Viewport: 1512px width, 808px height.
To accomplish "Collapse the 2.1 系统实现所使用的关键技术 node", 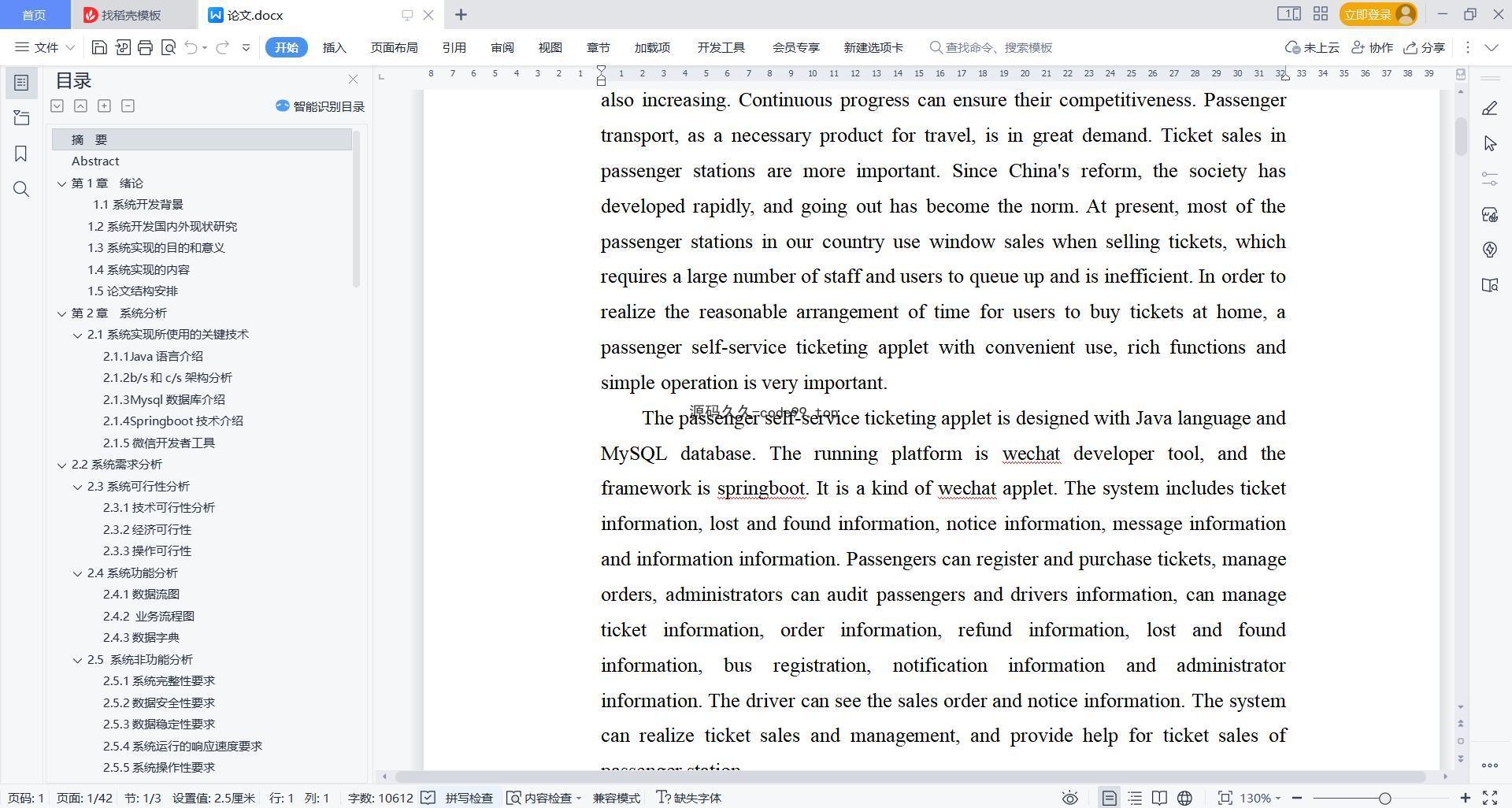I will tap(78, 335).
